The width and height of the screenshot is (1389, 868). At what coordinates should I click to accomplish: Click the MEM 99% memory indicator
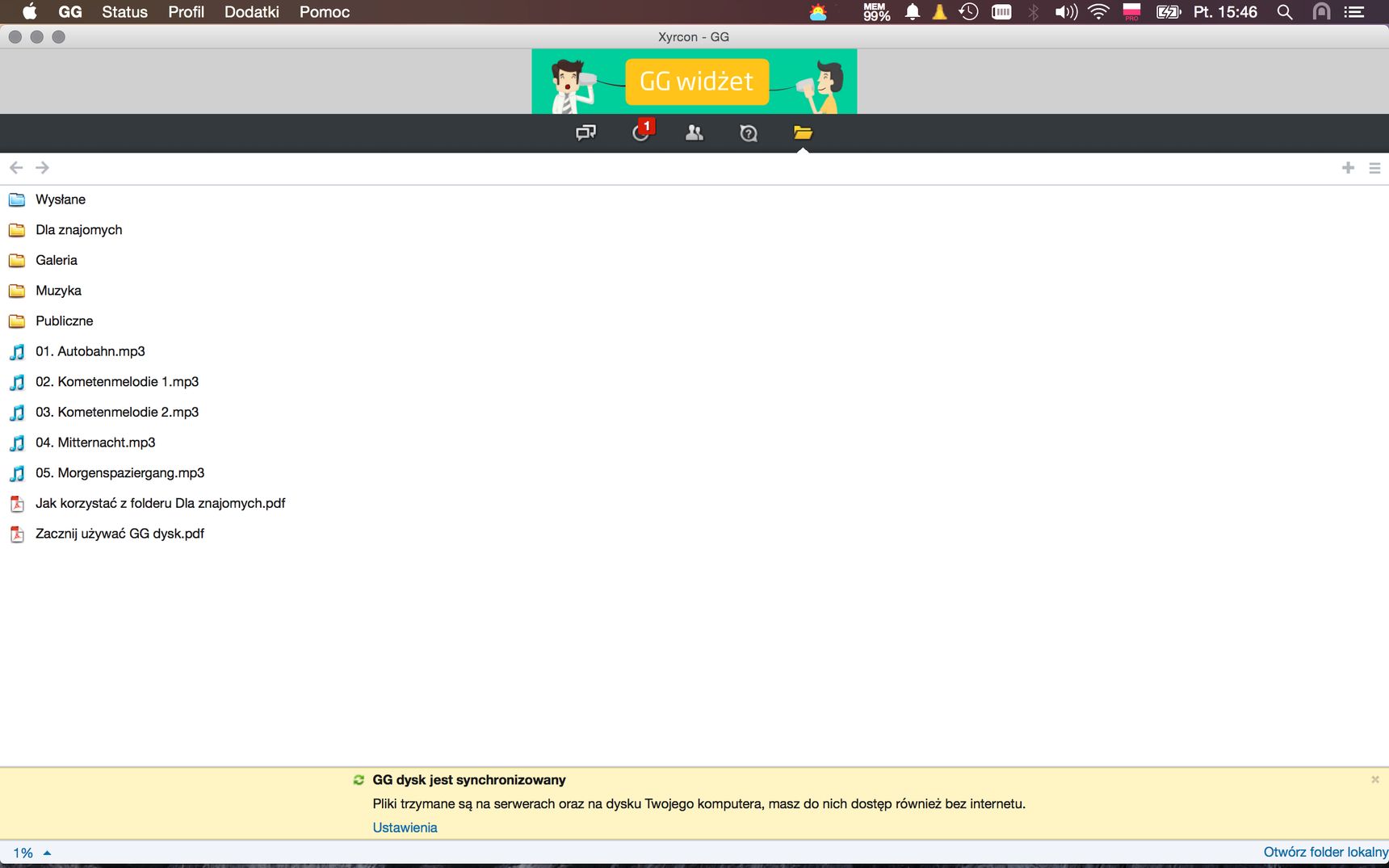point(876,12)
